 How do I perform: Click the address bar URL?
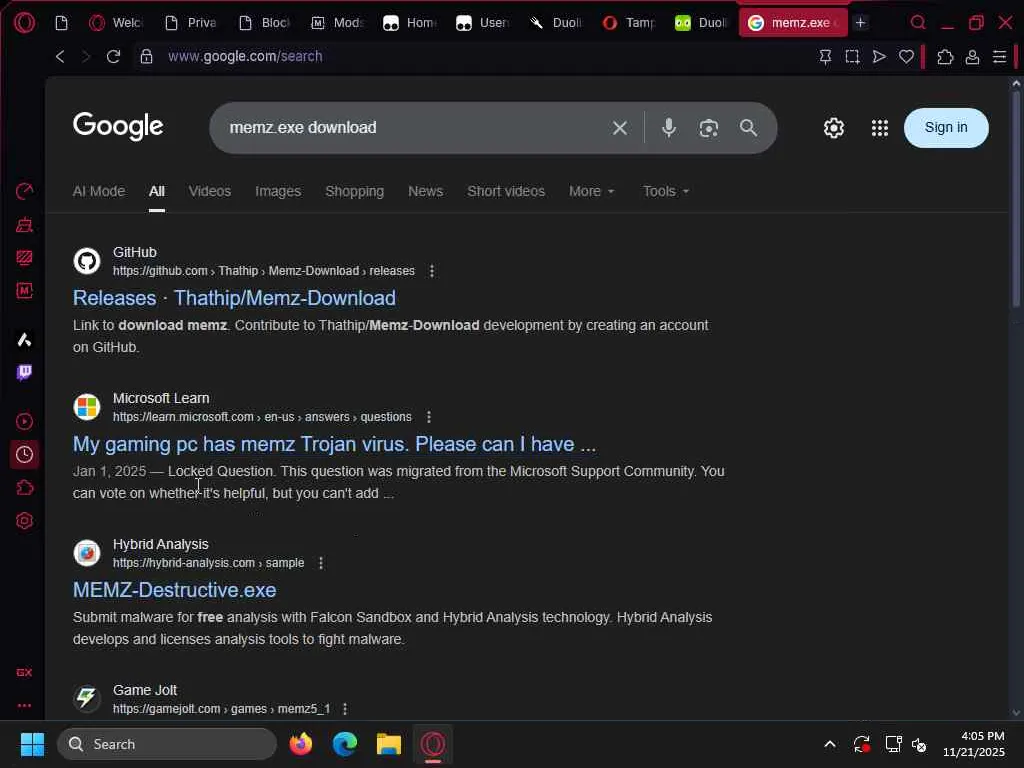(245, 57)
